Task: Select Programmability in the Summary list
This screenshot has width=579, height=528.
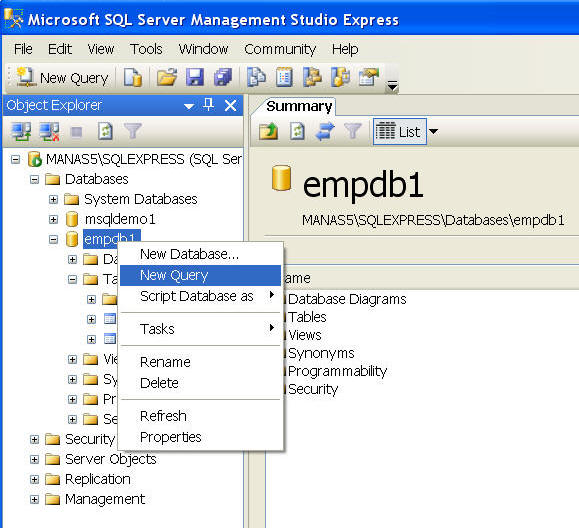Action: coord(337,371)
